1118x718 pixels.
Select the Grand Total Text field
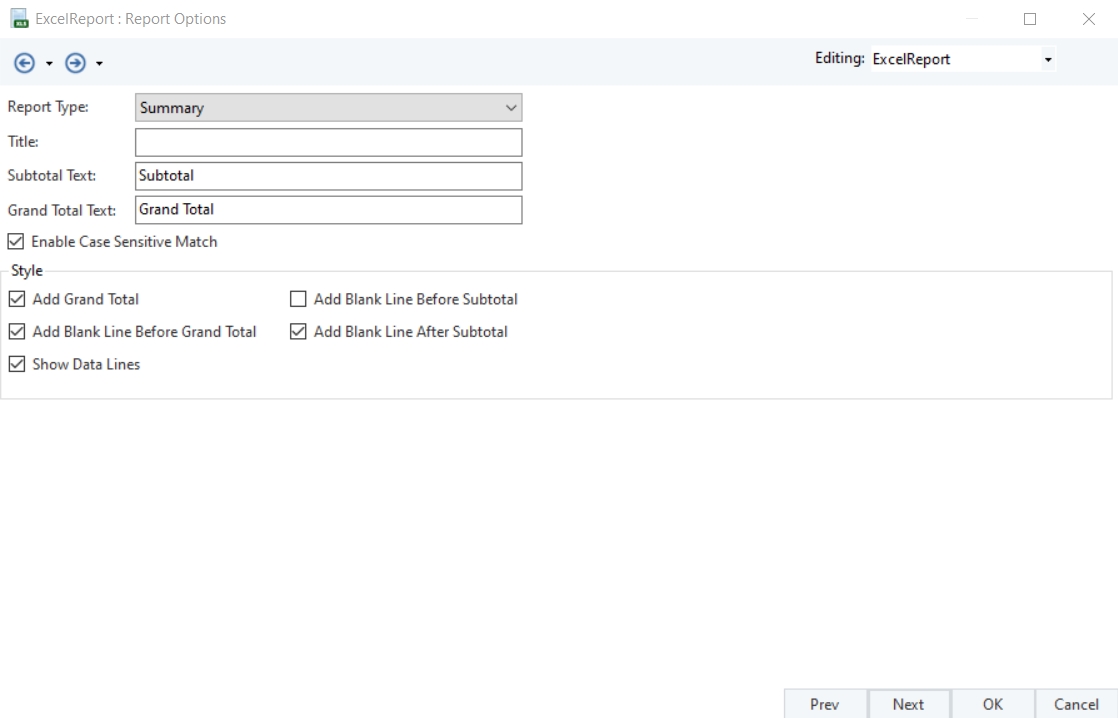click(x=329, y=210)
